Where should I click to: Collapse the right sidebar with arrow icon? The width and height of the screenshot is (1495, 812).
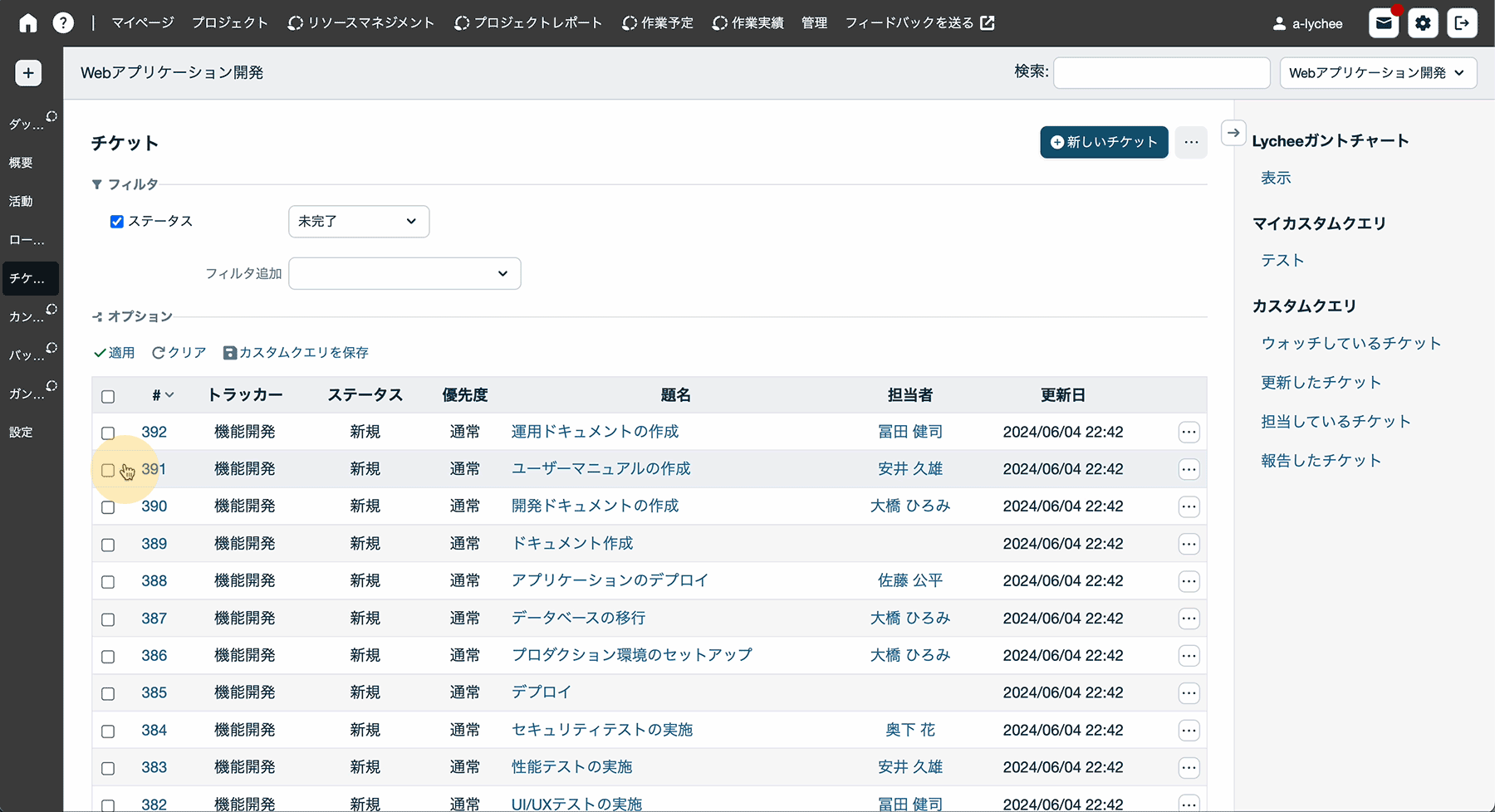1233,133
